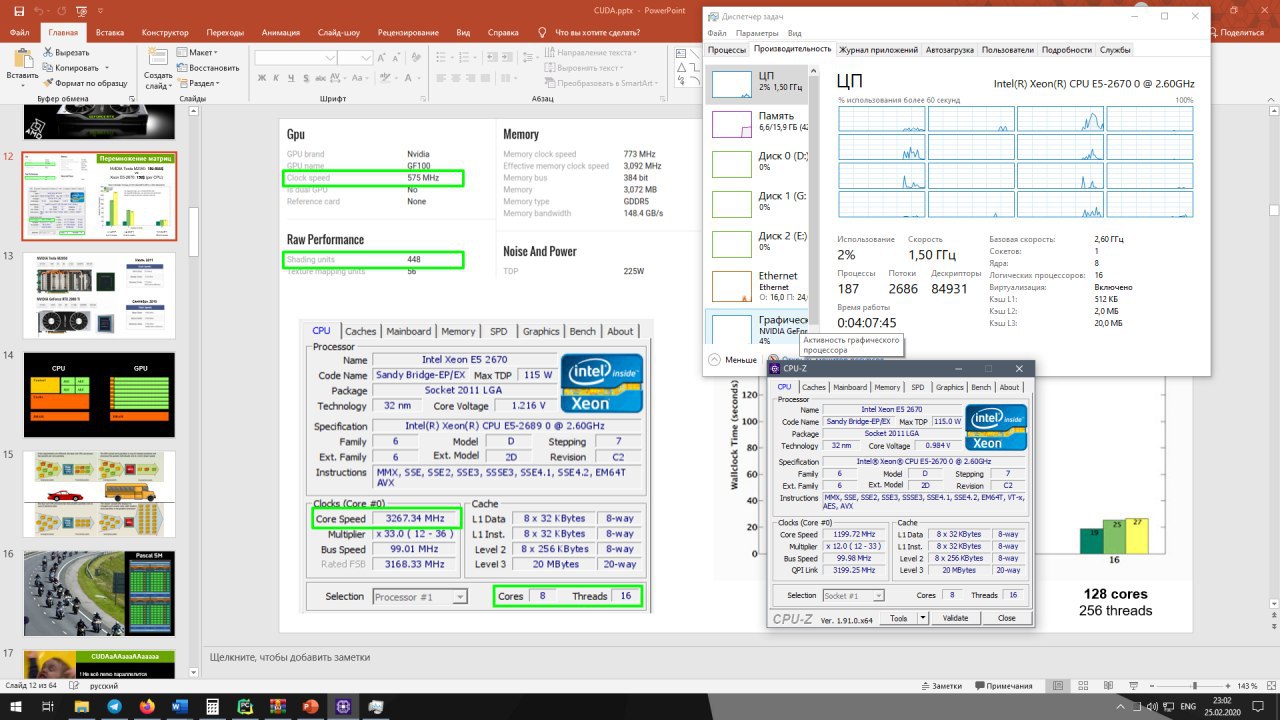Open Word from the taskbar
Image resolution: width=1280 pixels, height=720 pixels.
point(180,706)
